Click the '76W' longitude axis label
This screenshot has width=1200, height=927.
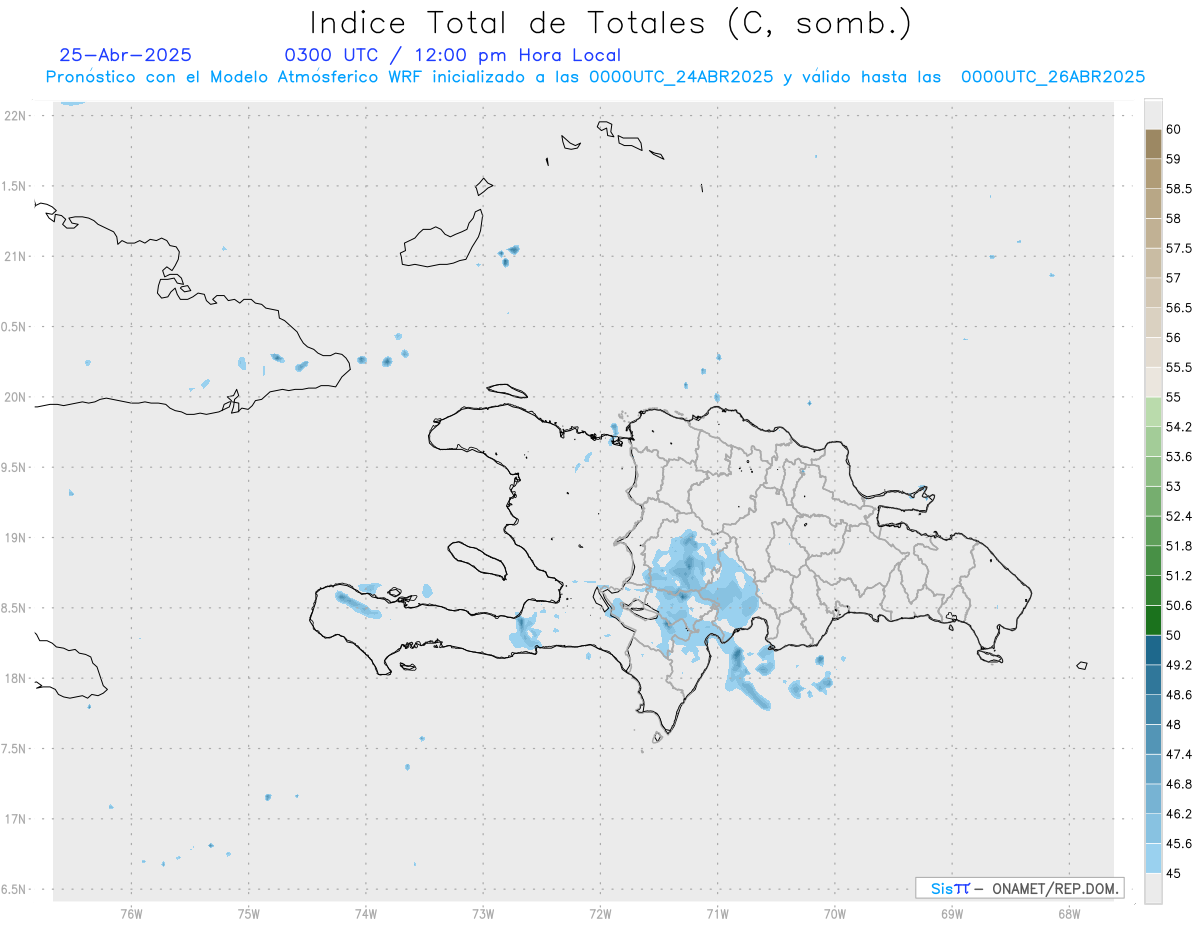pos(131,914)
